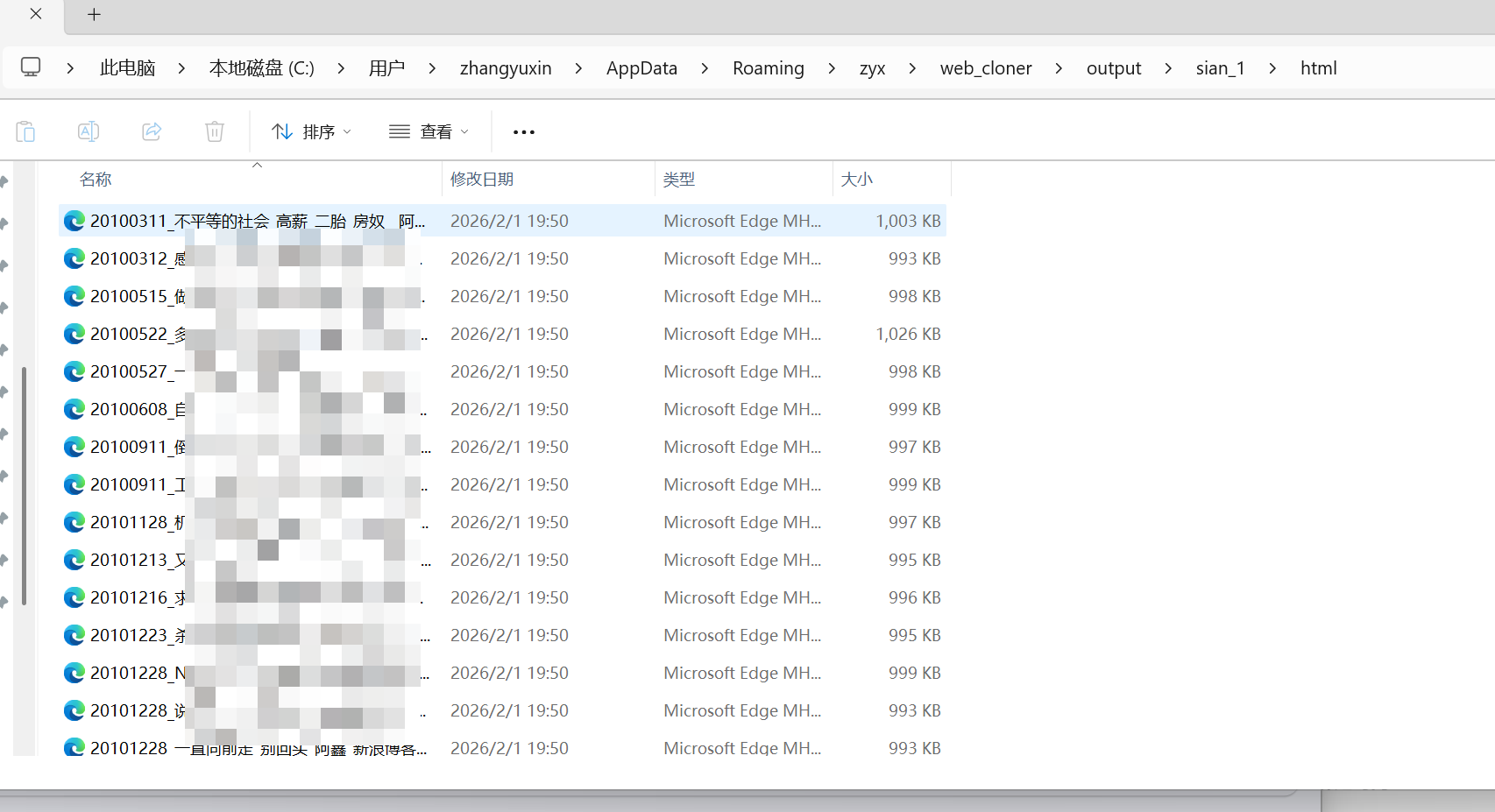Open a new tab with plus button
Image resolution: width=1495 pixels, height=812 pixels.
coord(95,15)
